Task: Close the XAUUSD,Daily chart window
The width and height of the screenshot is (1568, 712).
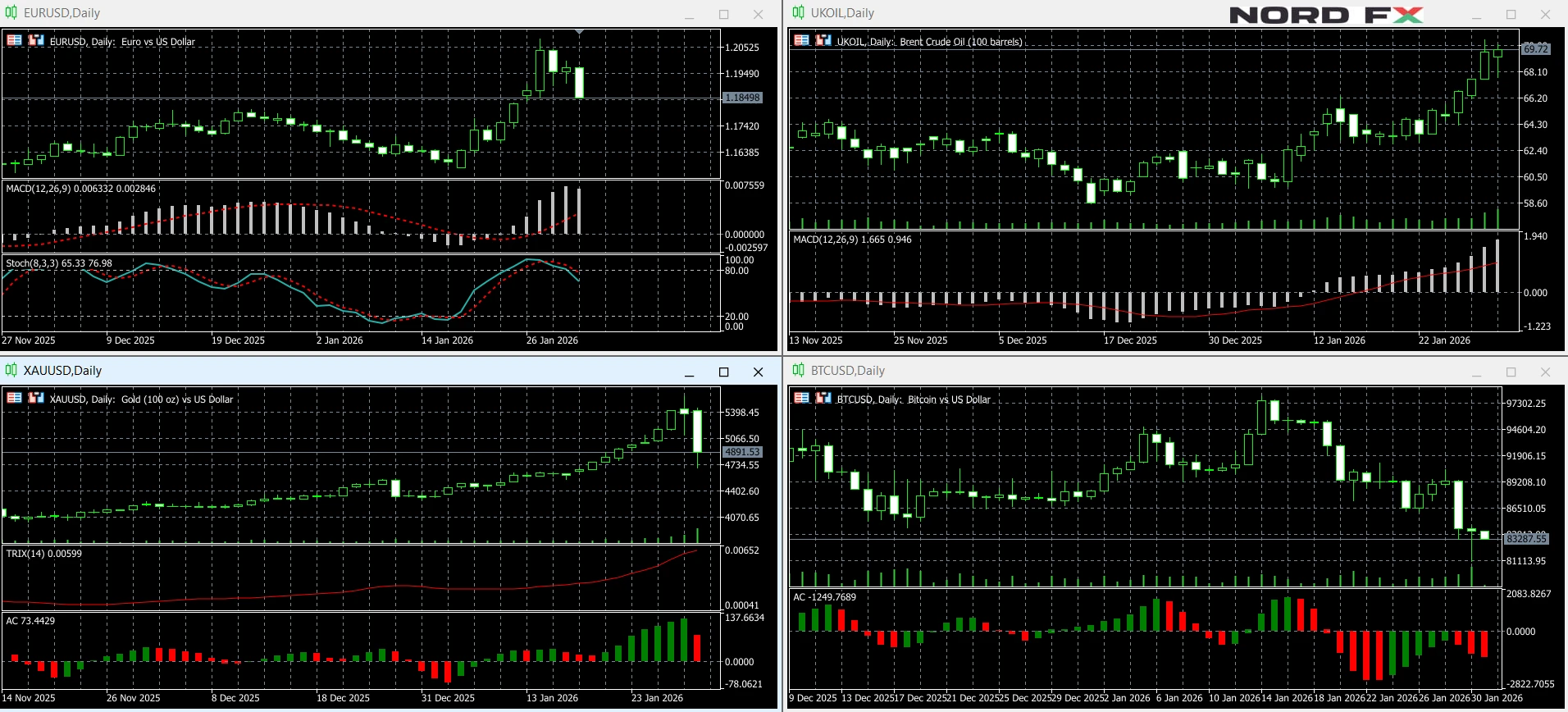Action: 758,372
